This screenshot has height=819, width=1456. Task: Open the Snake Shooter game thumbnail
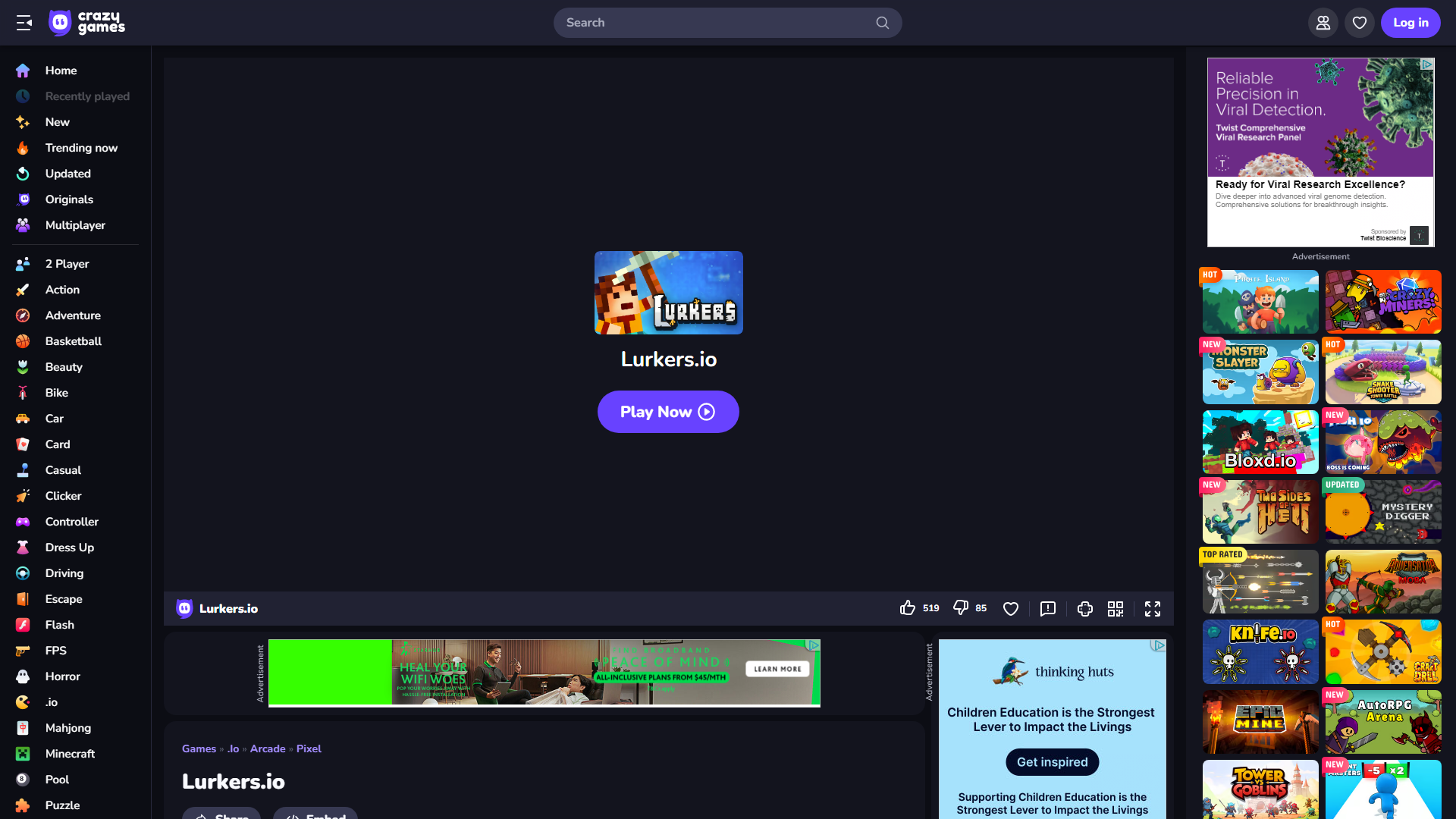pos(1383,372)
